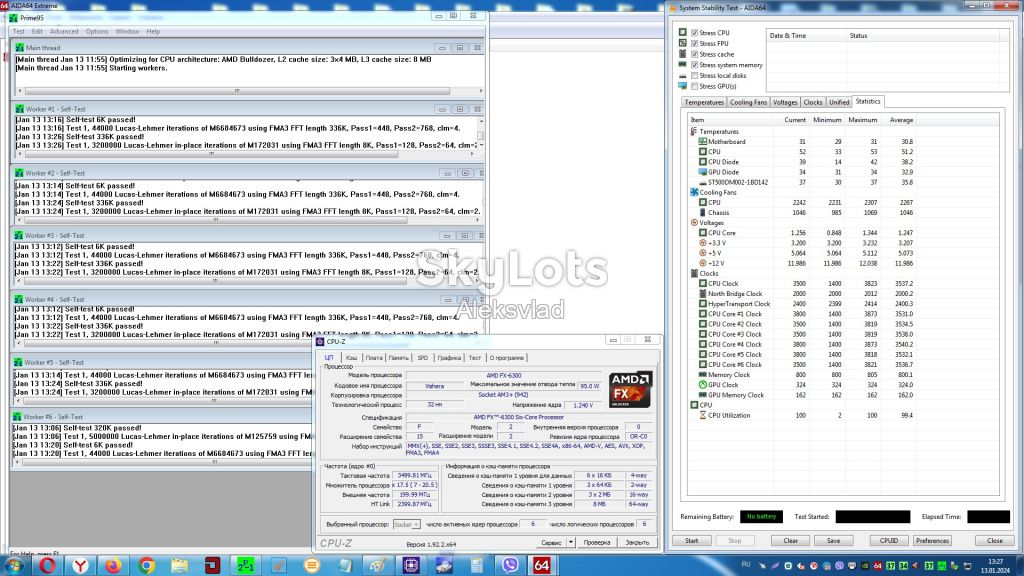This screenshot has height=576, width=1024.
Task: Open the Память tab in CPU-Z
Action: [x=398, y=358]
